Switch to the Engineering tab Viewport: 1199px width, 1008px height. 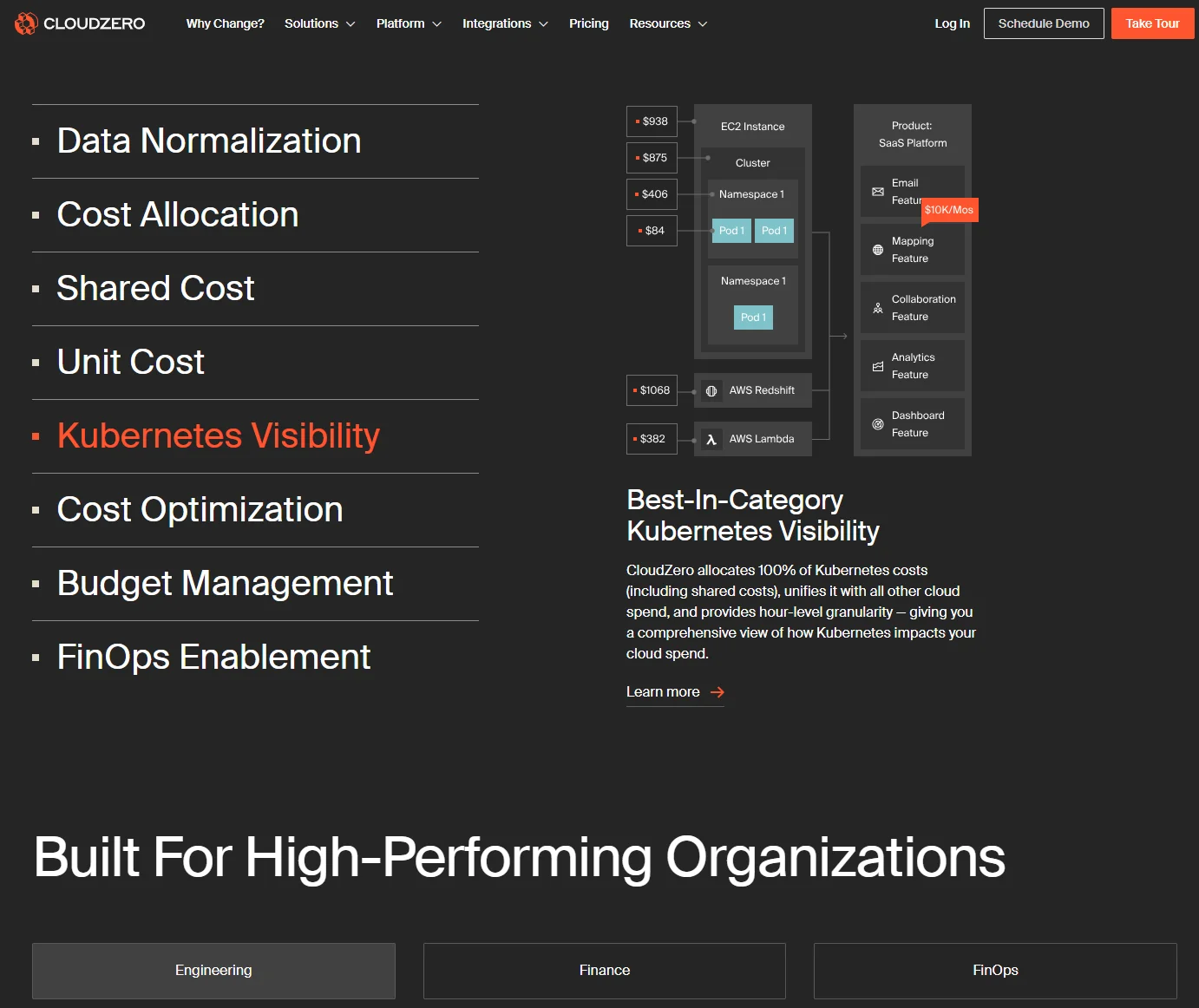pyautogui.click(x=213, y=971)
